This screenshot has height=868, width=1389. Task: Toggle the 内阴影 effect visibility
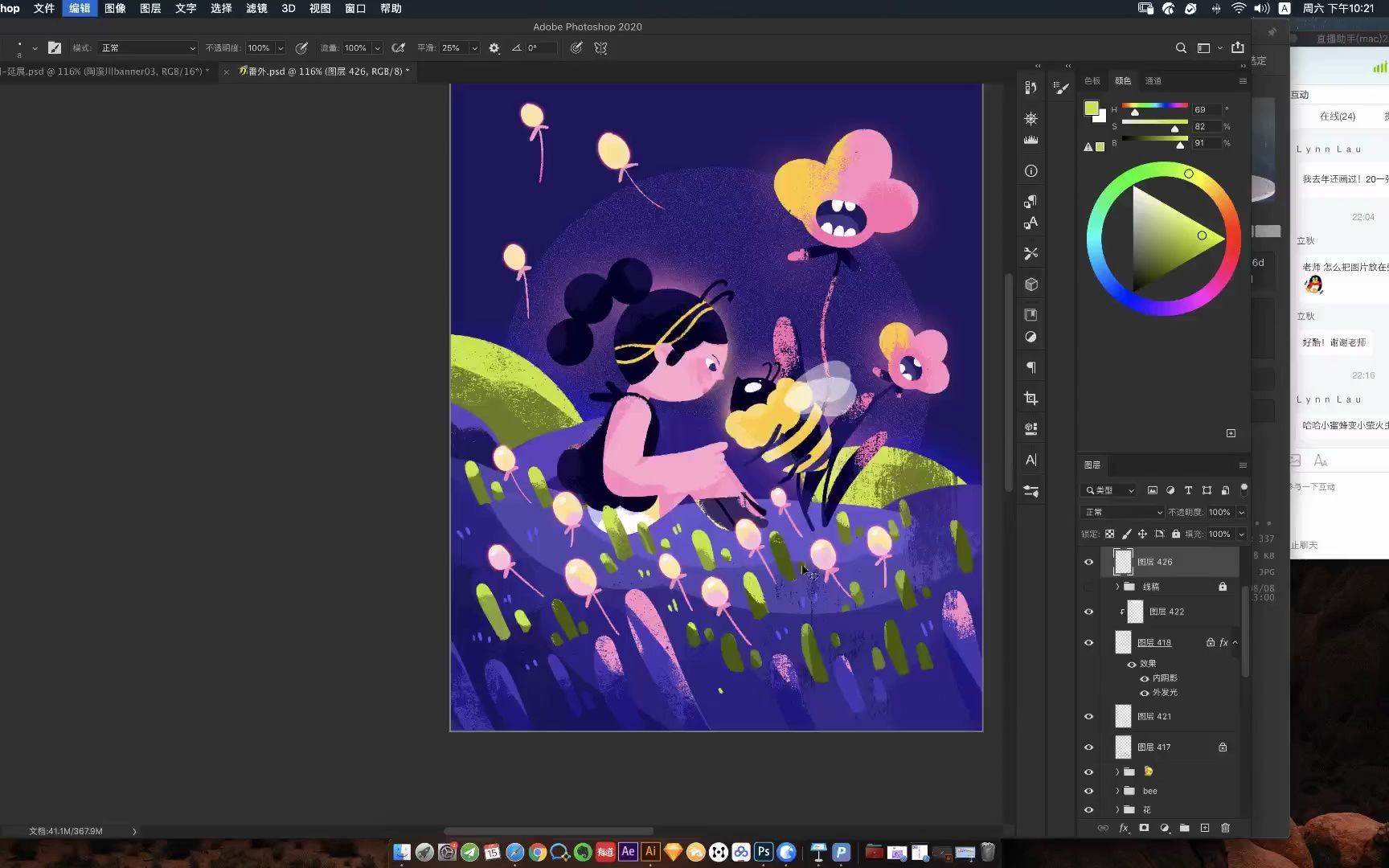click(1145, 678)
